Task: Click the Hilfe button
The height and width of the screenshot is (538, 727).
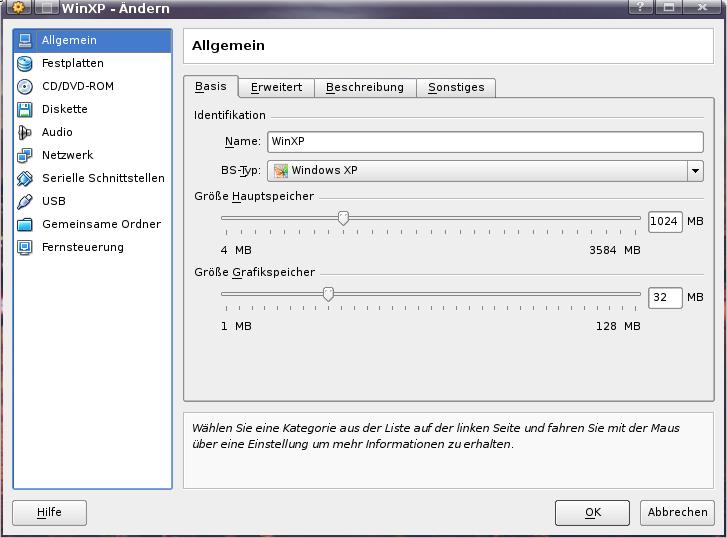Action: click(x=49, y=512)
